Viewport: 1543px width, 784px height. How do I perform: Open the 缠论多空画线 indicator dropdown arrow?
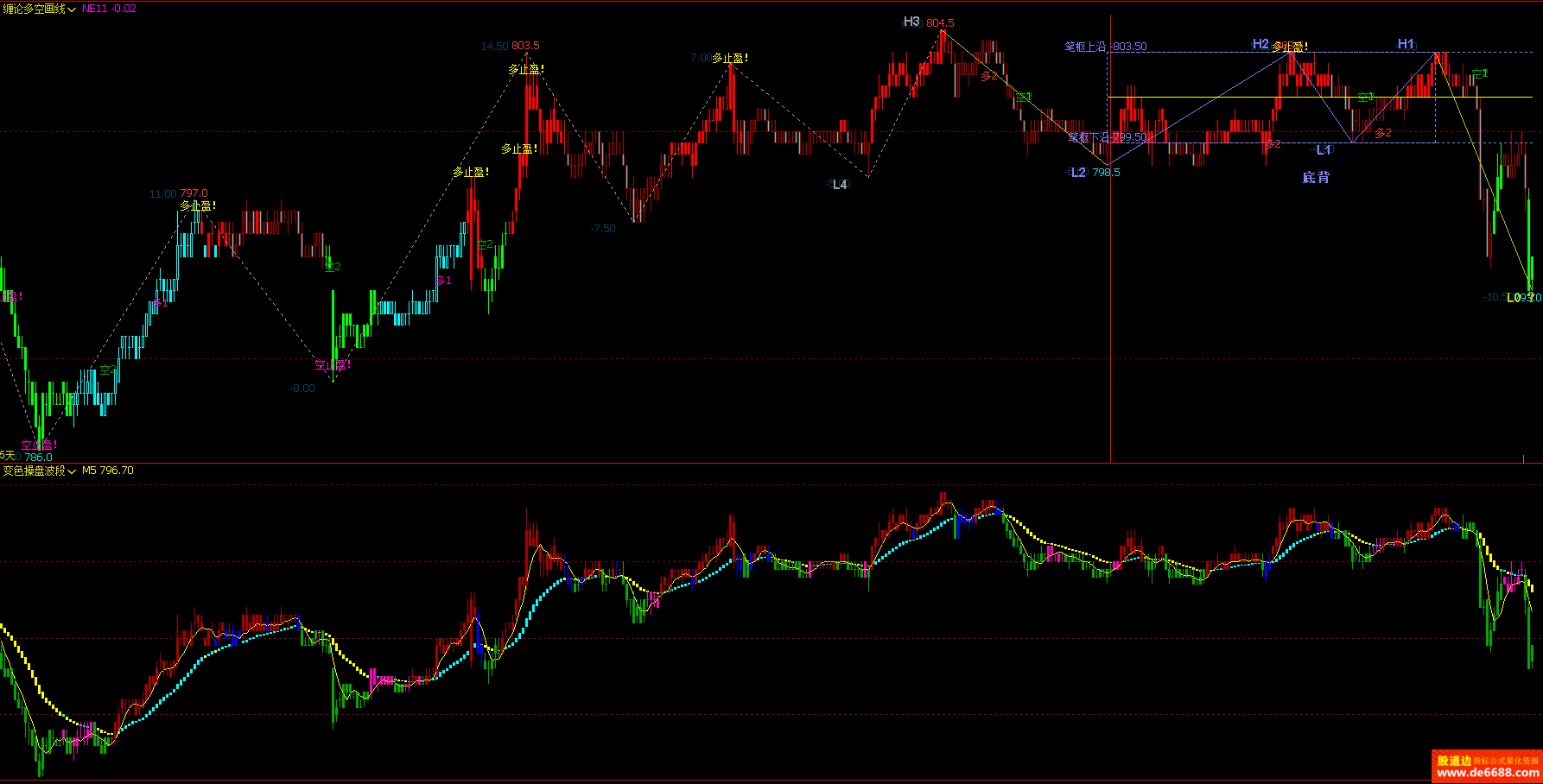click(x=72, y=9)
